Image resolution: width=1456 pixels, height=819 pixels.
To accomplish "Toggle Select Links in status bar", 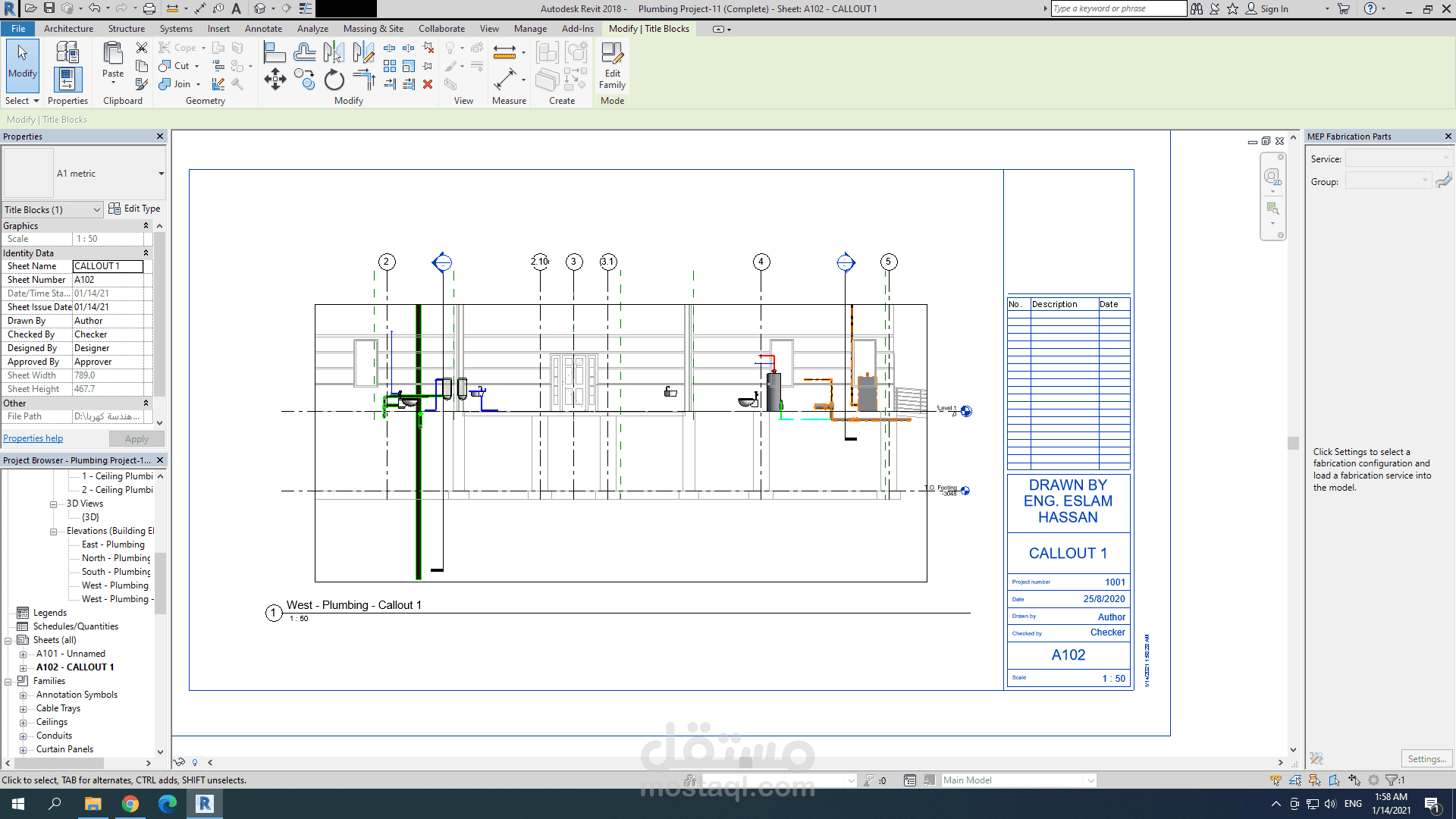I will coord(1276,780).
